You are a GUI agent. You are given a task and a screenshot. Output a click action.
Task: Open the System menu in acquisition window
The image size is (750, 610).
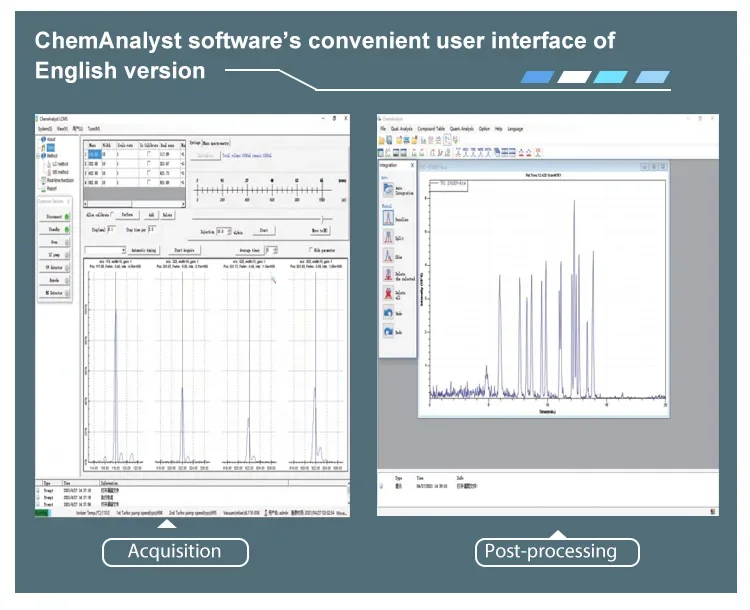pyautogui.click(x=44, y=129)
